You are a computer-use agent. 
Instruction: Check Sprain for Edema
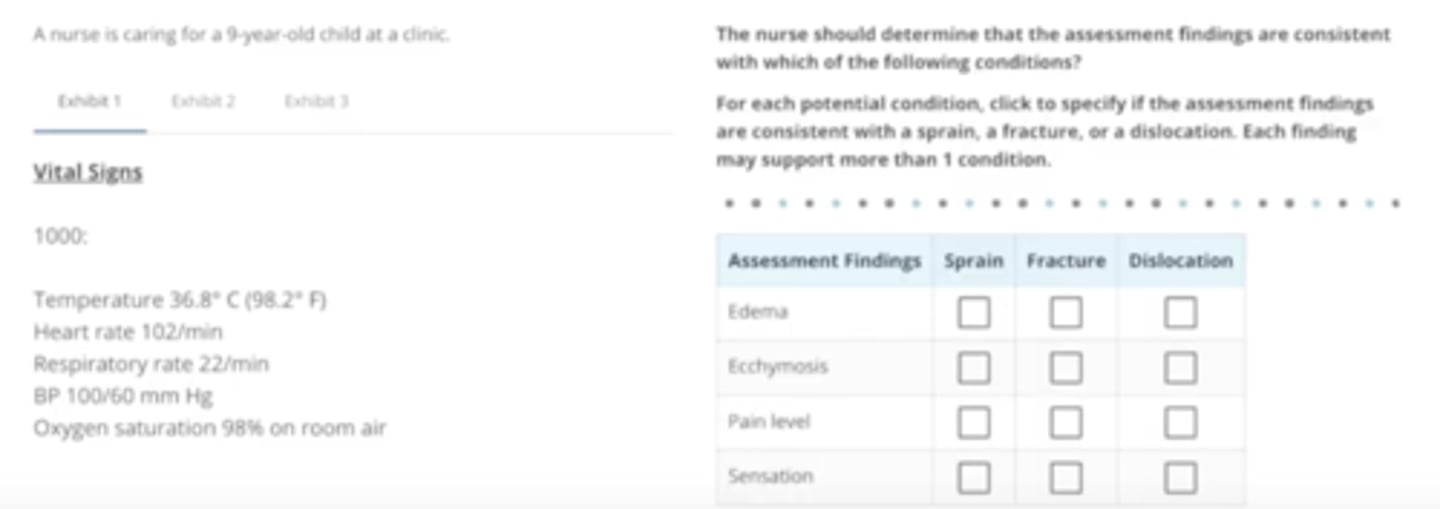(974, 313)
